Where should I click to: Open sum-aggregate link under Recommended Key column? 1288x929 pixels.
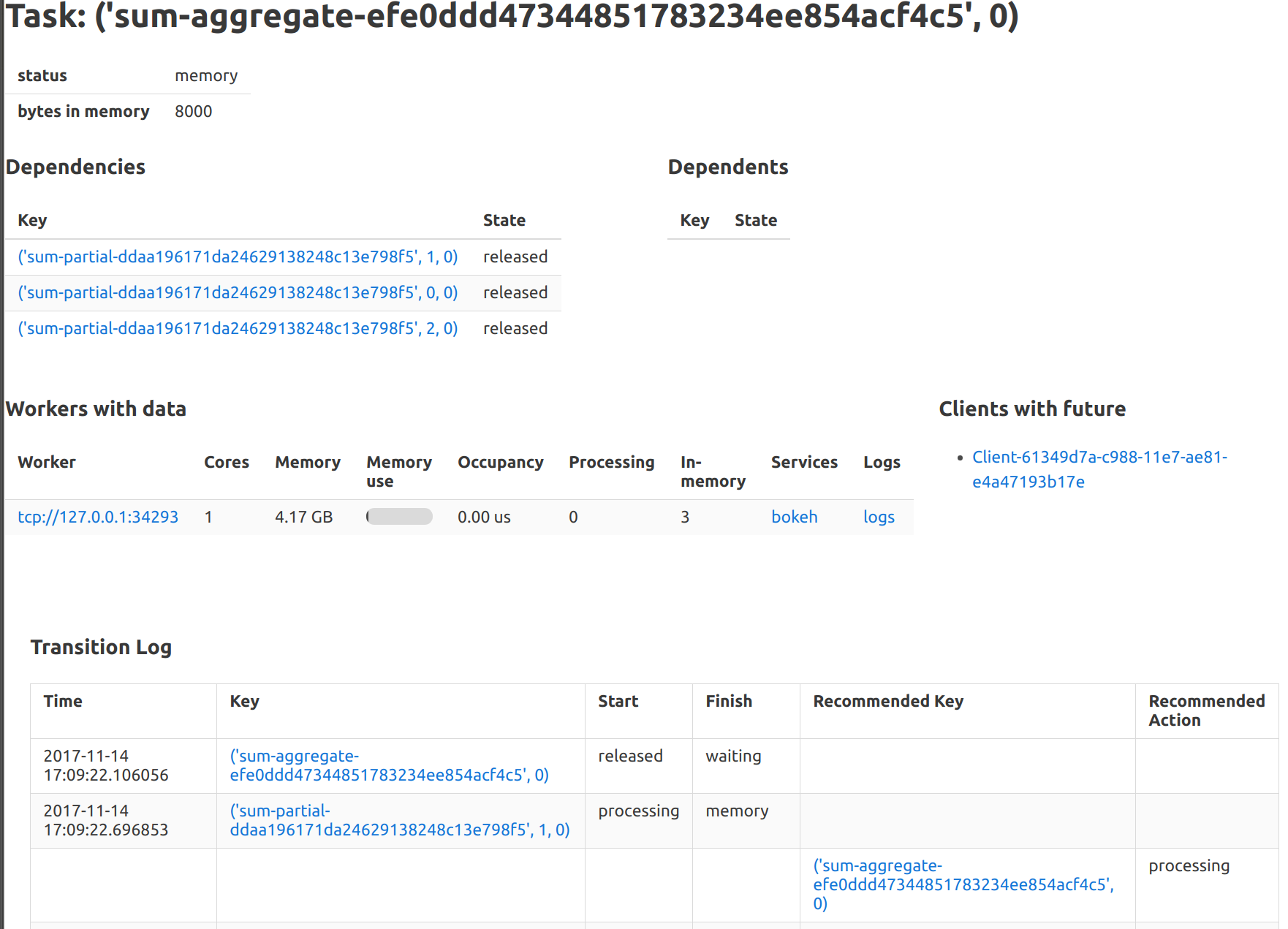point(963,884)
